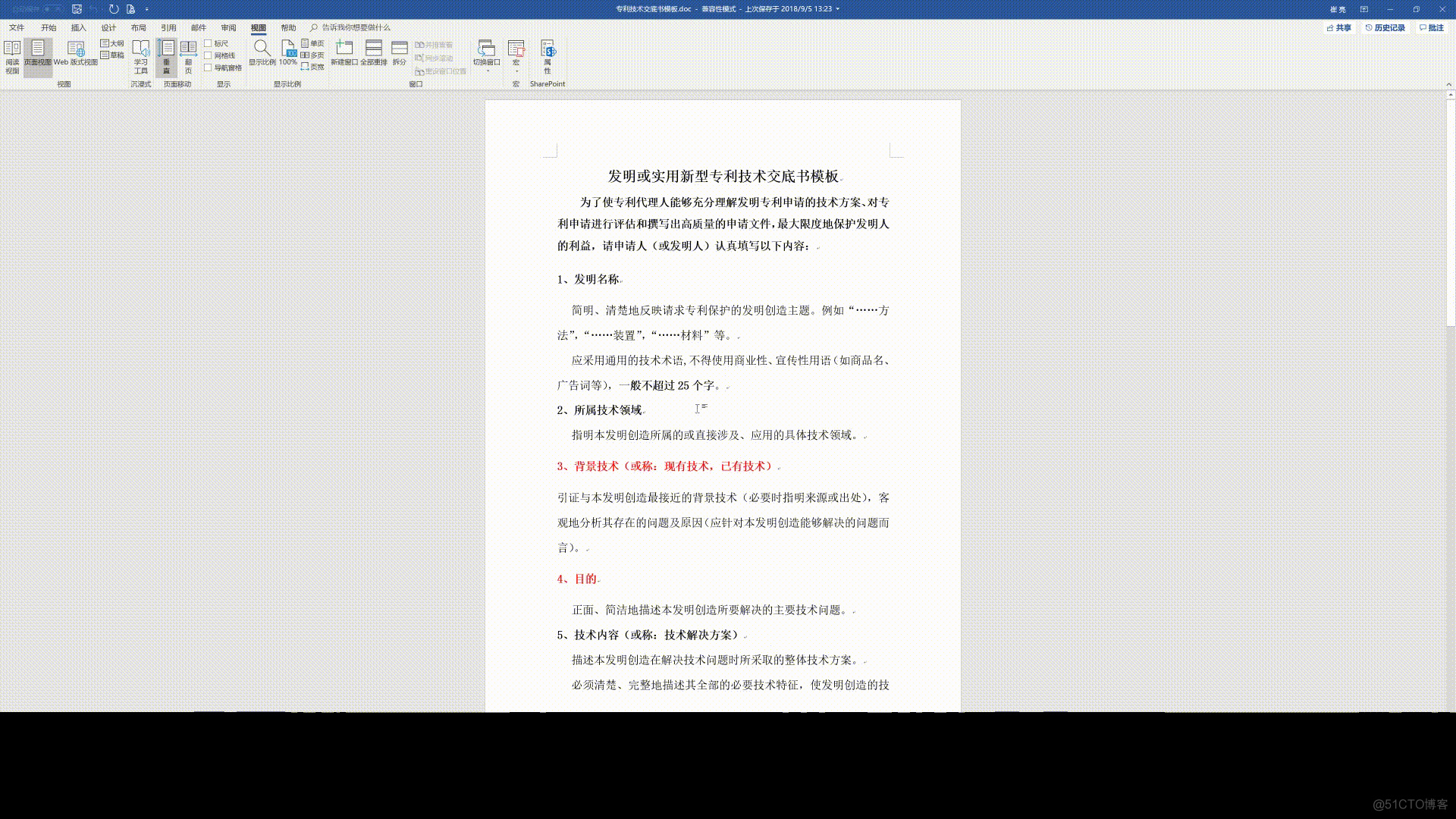This screenshot has height=819, width=1456.
Task: Click user account name in title bar
Action: pyautogui.click(x=1338, y=9)
